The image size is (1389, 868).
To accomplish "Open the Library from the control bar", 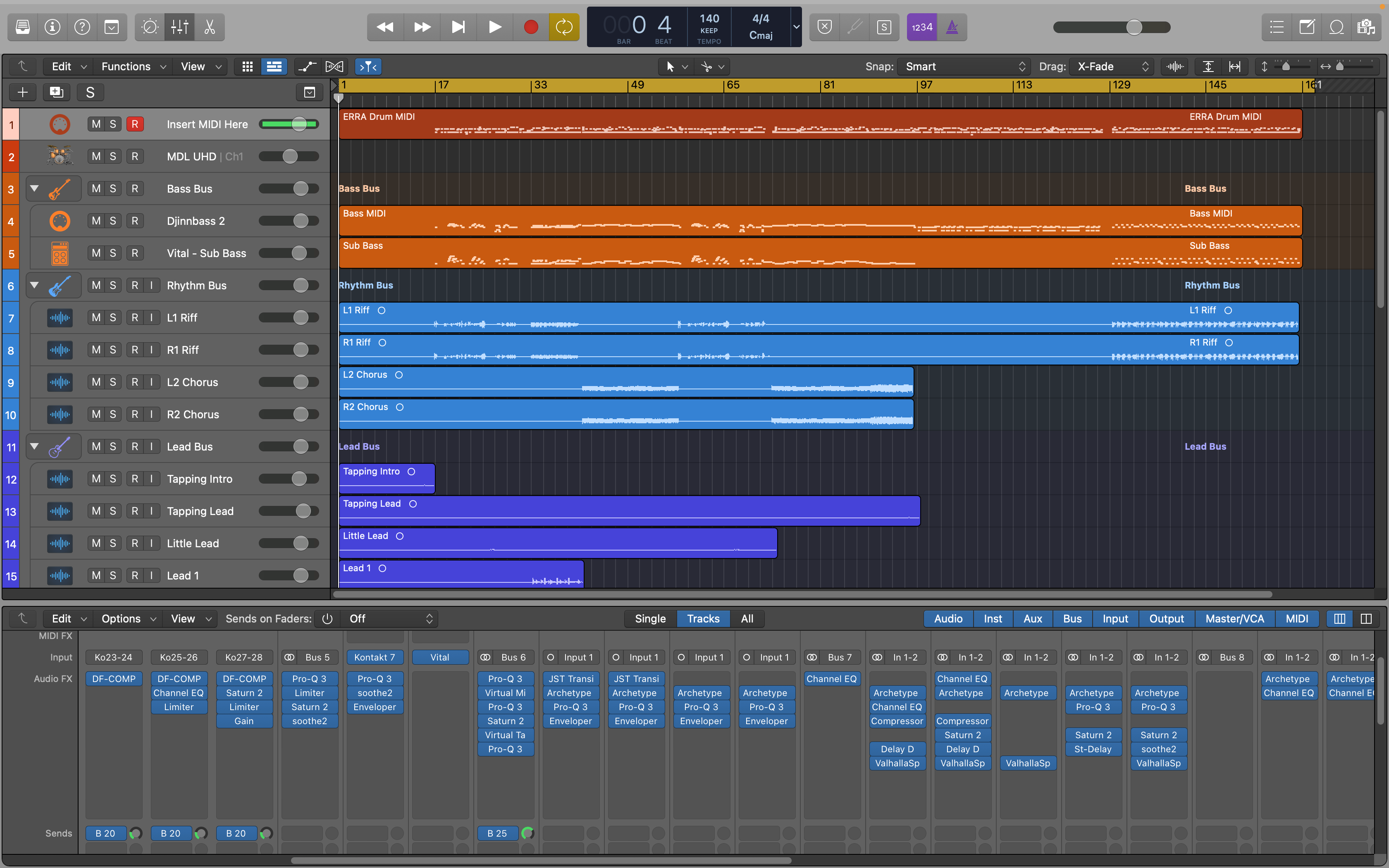I will tap(23, 27).
